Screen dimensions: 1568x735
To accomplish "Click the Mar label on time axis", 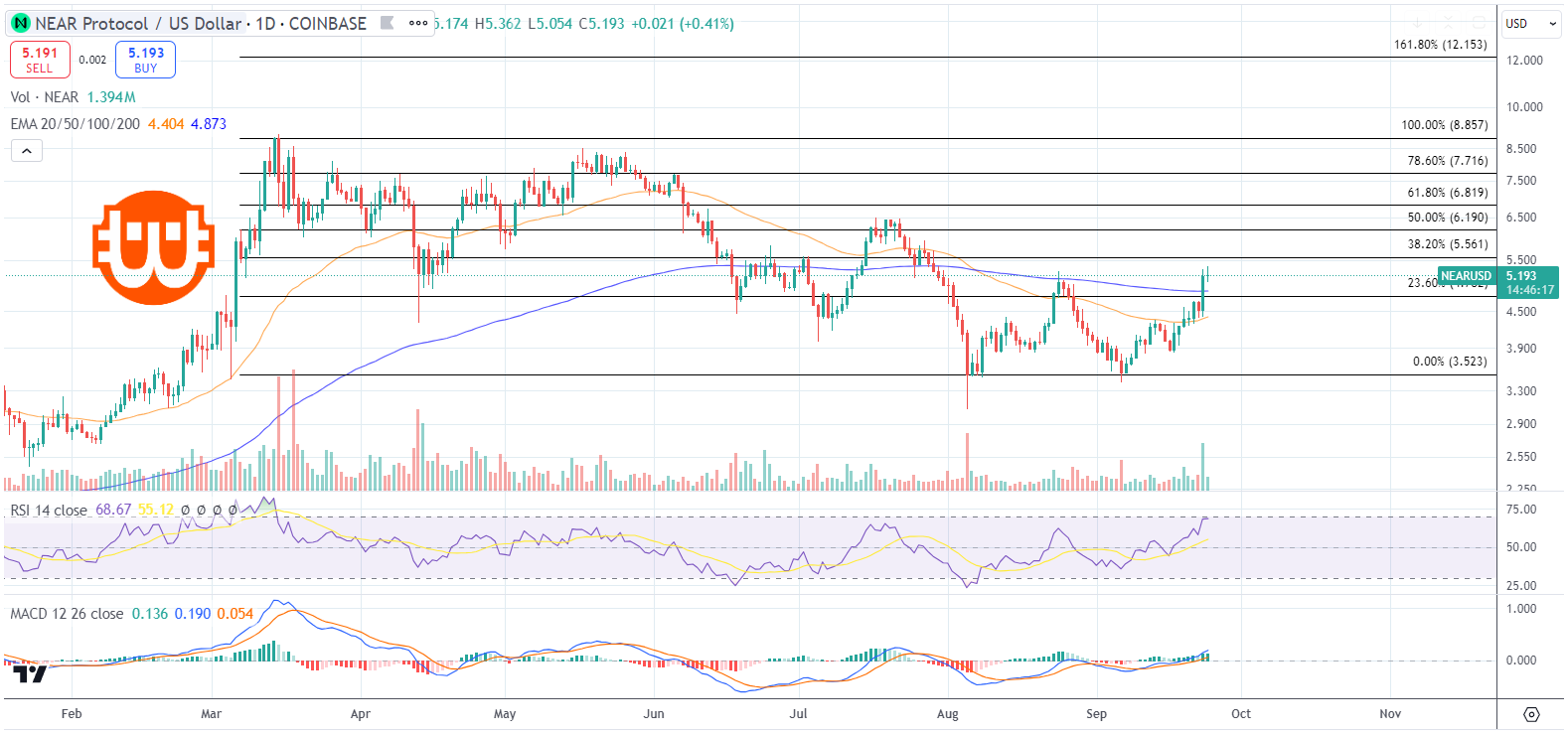I will pyautogui.click(x=211, y=714).
